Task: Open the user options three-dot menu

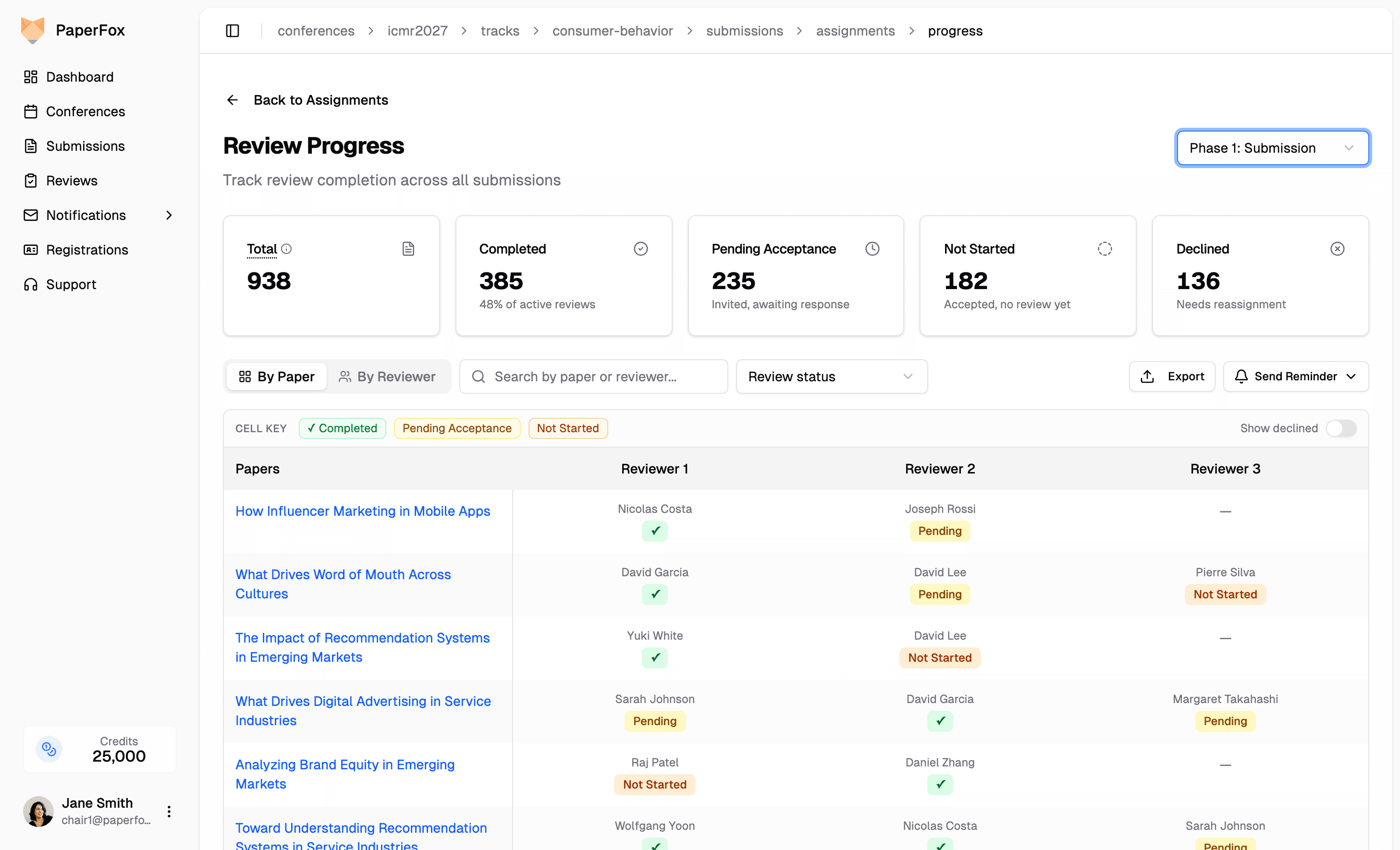Action: pyautogui.click(x=169, y=812)
